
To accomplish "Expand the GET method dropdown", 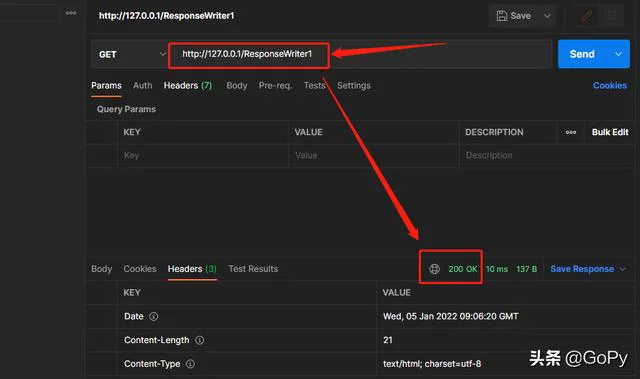I will click(x=162, y=54).
